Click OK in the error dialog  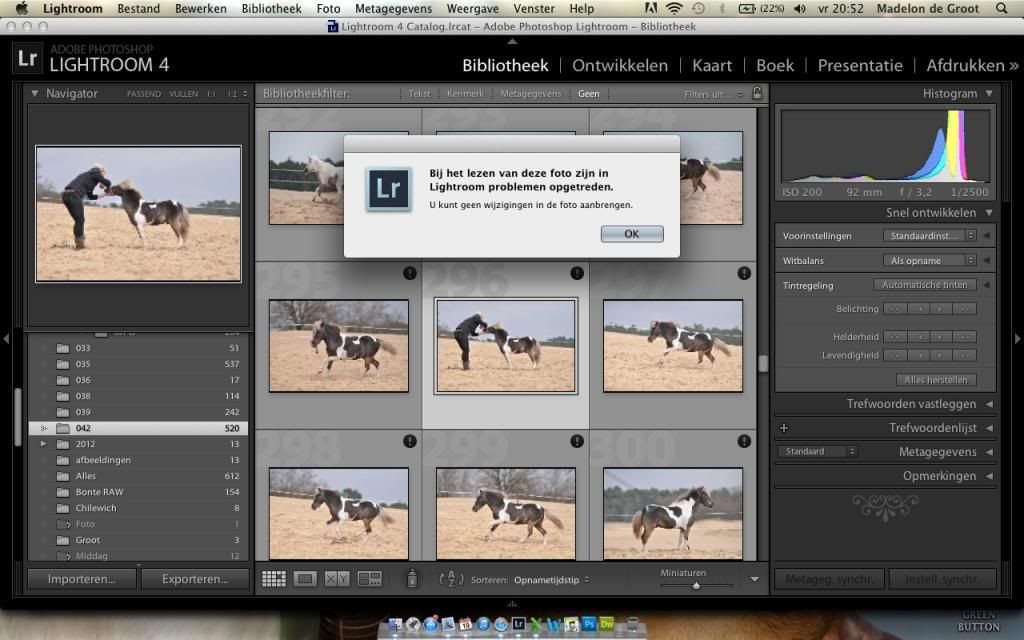[x=632, y=234]
